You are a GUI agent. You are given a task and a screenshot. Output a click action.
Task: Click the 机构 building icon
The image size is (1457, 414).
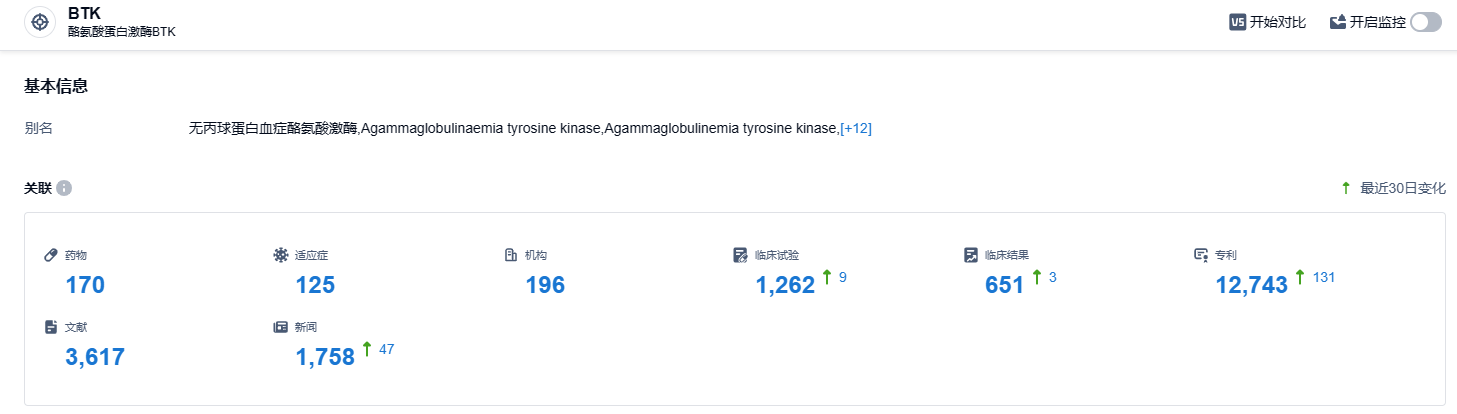(511, 255)
